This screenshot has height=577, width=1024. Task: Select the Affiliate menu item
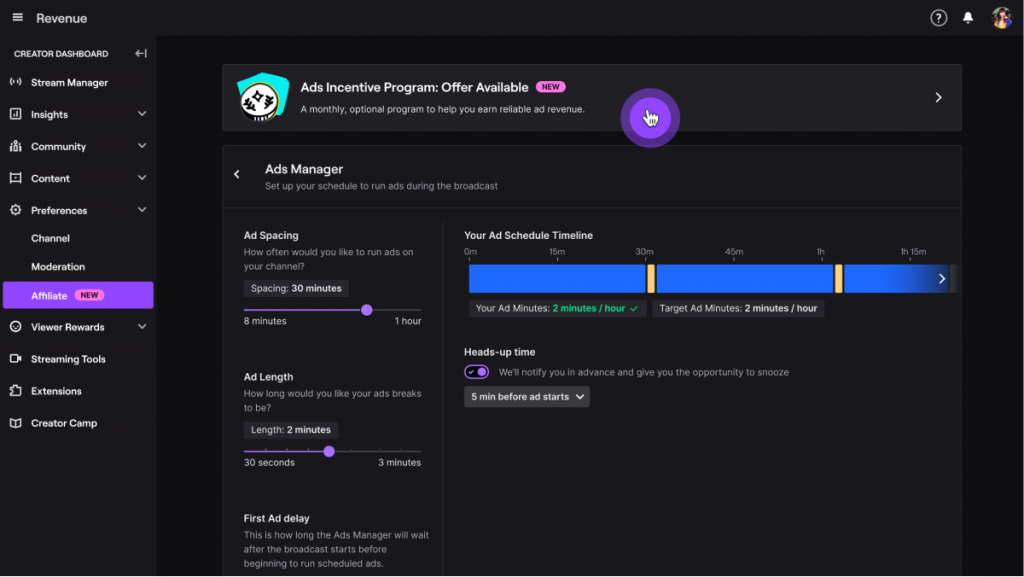coord(78,295)
